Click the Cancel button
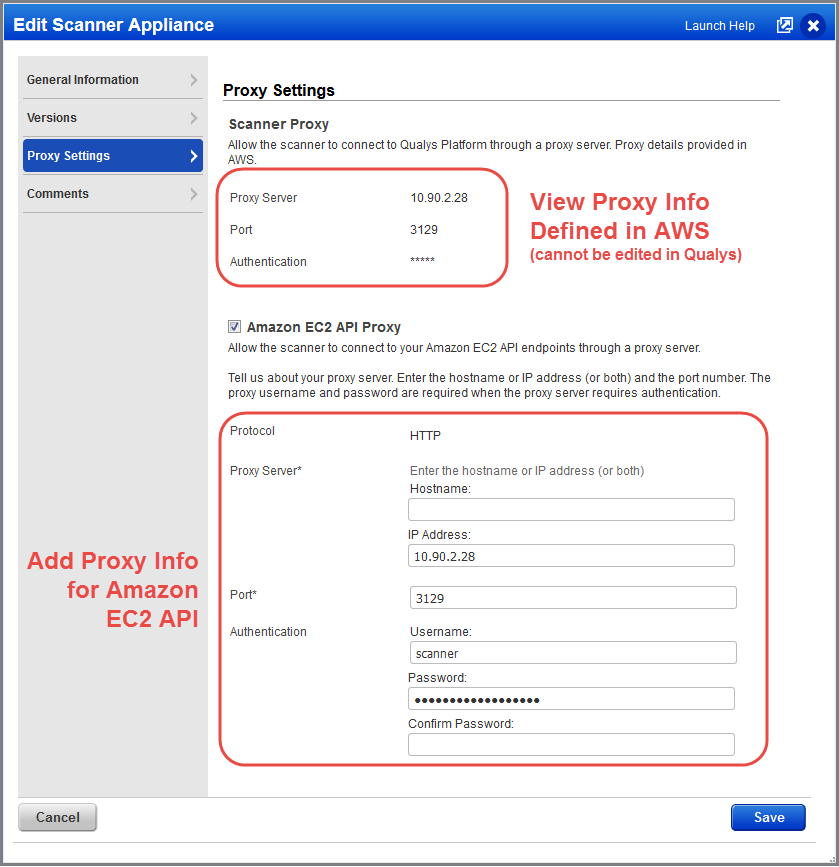Image resolution: width=839 pixels, height=867 pixels. coord(57,817)
